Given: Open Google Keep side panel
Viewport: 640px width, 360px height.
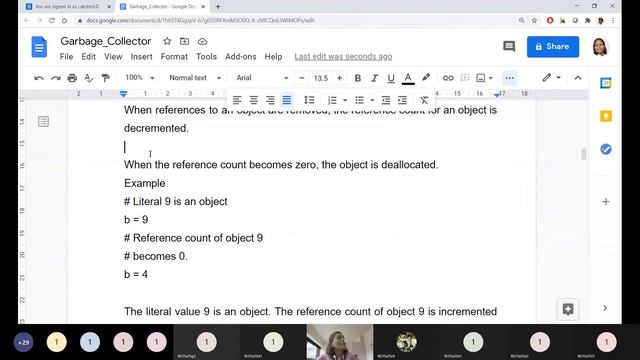Looking at the screenshot, I should tap(606, 116).
